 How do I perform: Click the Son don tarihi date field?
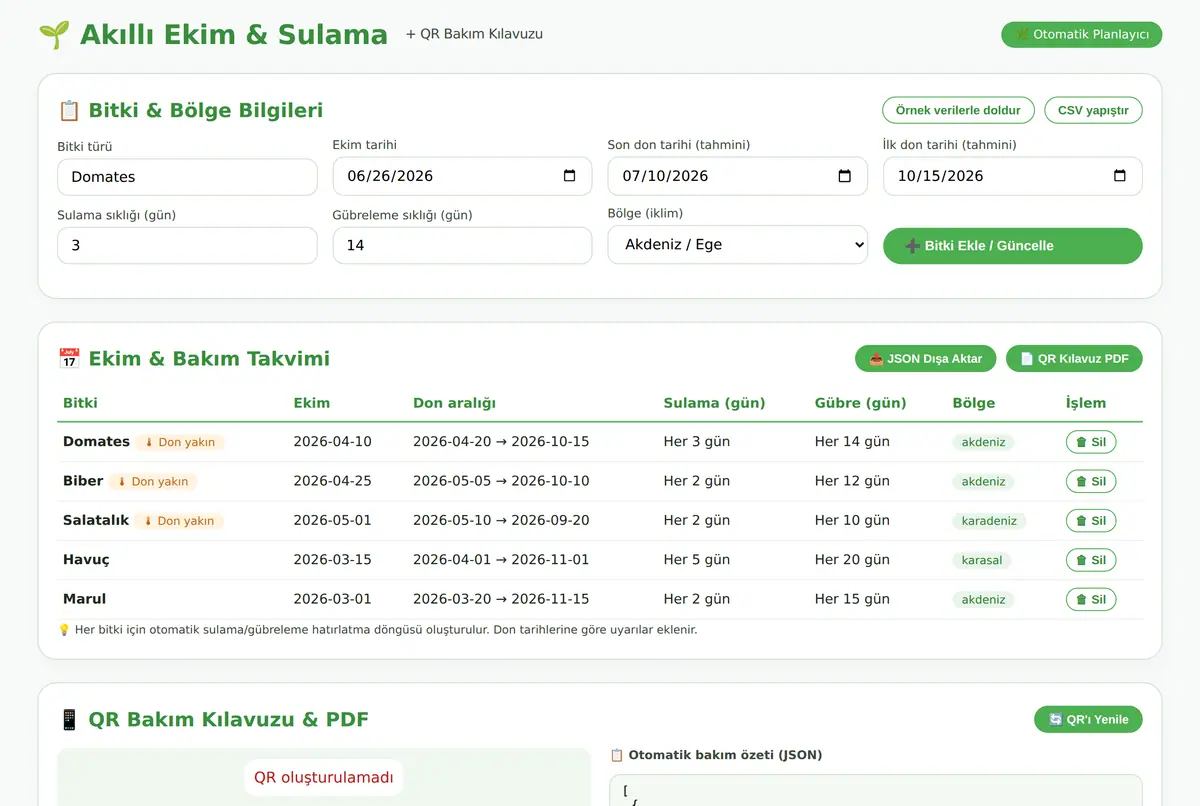point(737,176)
